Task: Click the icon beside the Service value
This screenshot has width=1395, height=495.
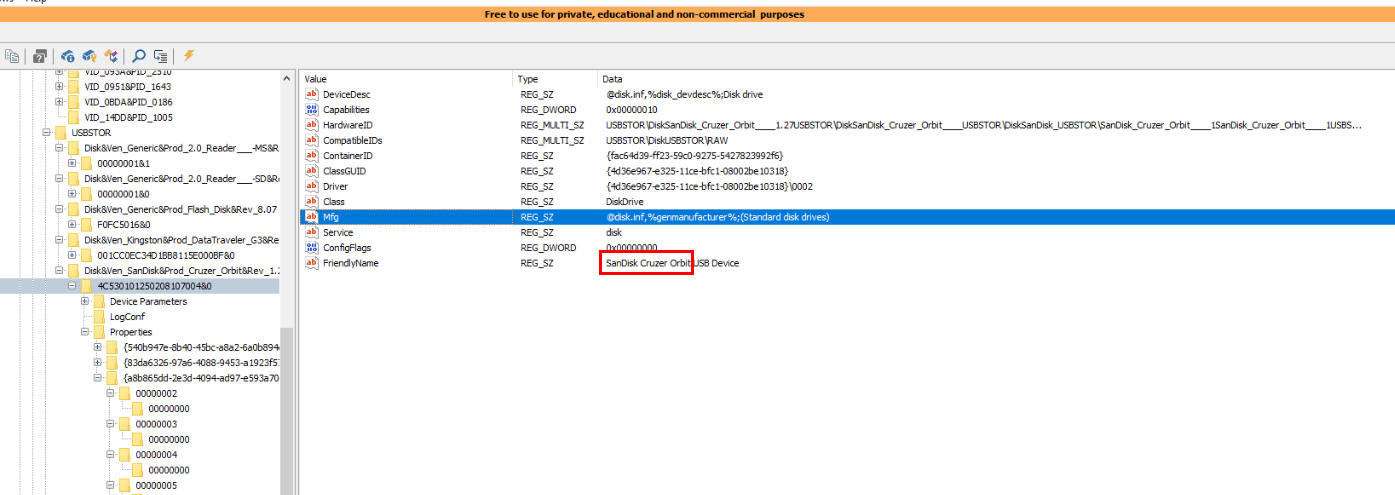Action: click(311, 233)
